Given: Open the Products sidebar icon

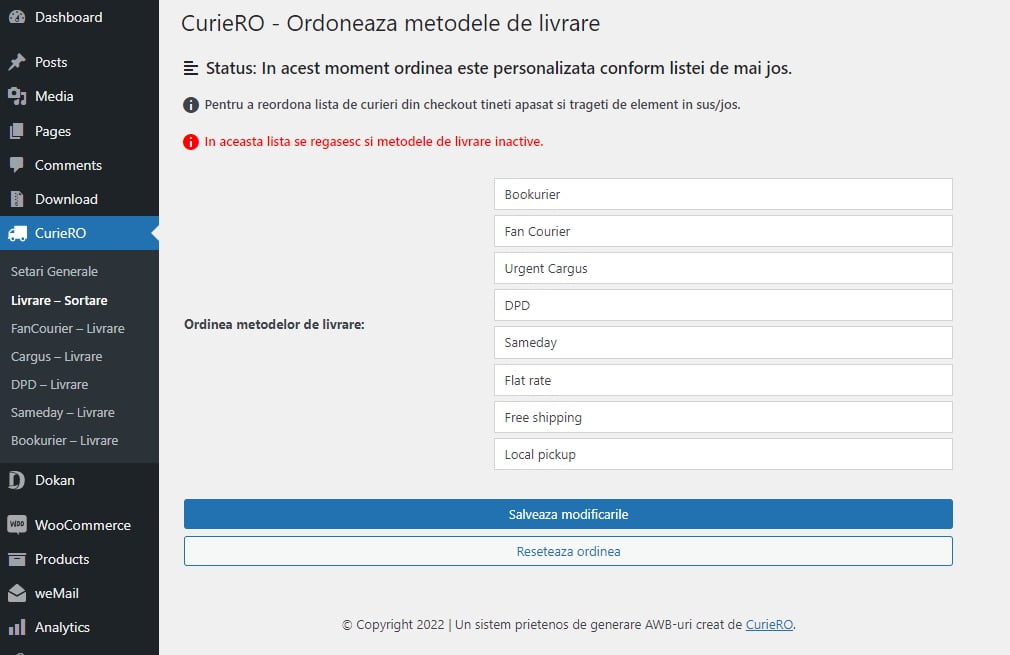Looking at the screenshot, I should (x=18, y=559).
